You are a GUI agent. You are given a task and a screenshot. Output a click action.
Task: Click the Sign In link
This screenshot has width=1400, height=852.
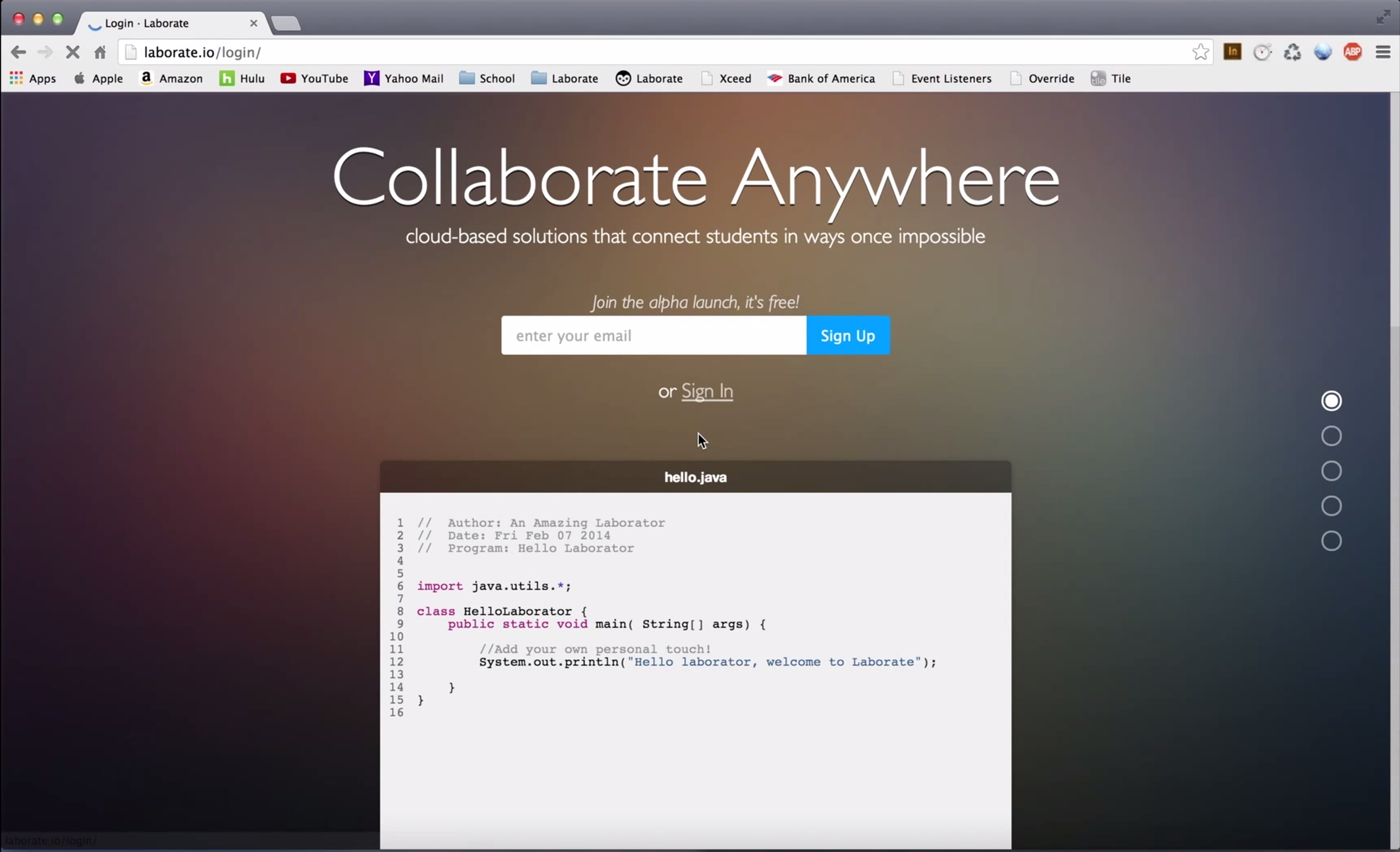(707, 391)
